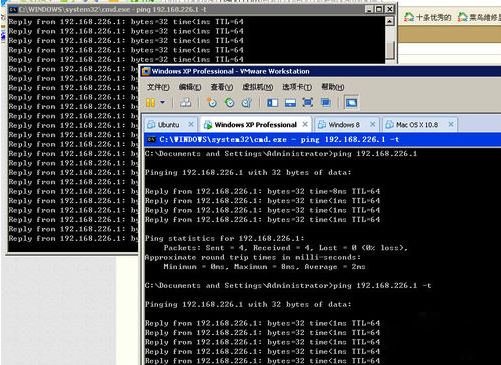Viewport: 501px width, 365px height.
Task: Close the Ubuntu tab
Action: click(191, 124)
